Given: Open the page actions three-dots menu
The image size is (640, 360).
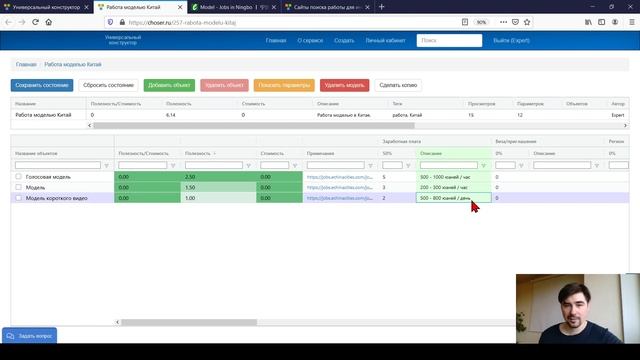Looking at the screenshot, I should coord(503,22).
